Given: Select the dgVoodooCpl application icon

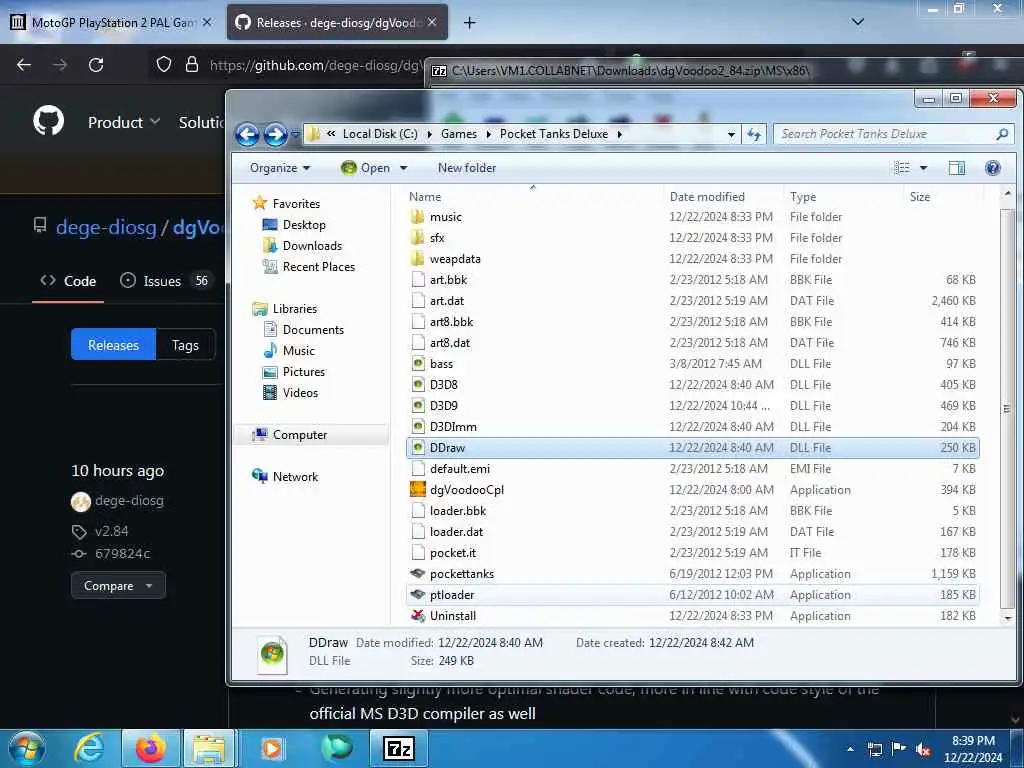Looking at the screenshot, I should [x=418, y=490].
